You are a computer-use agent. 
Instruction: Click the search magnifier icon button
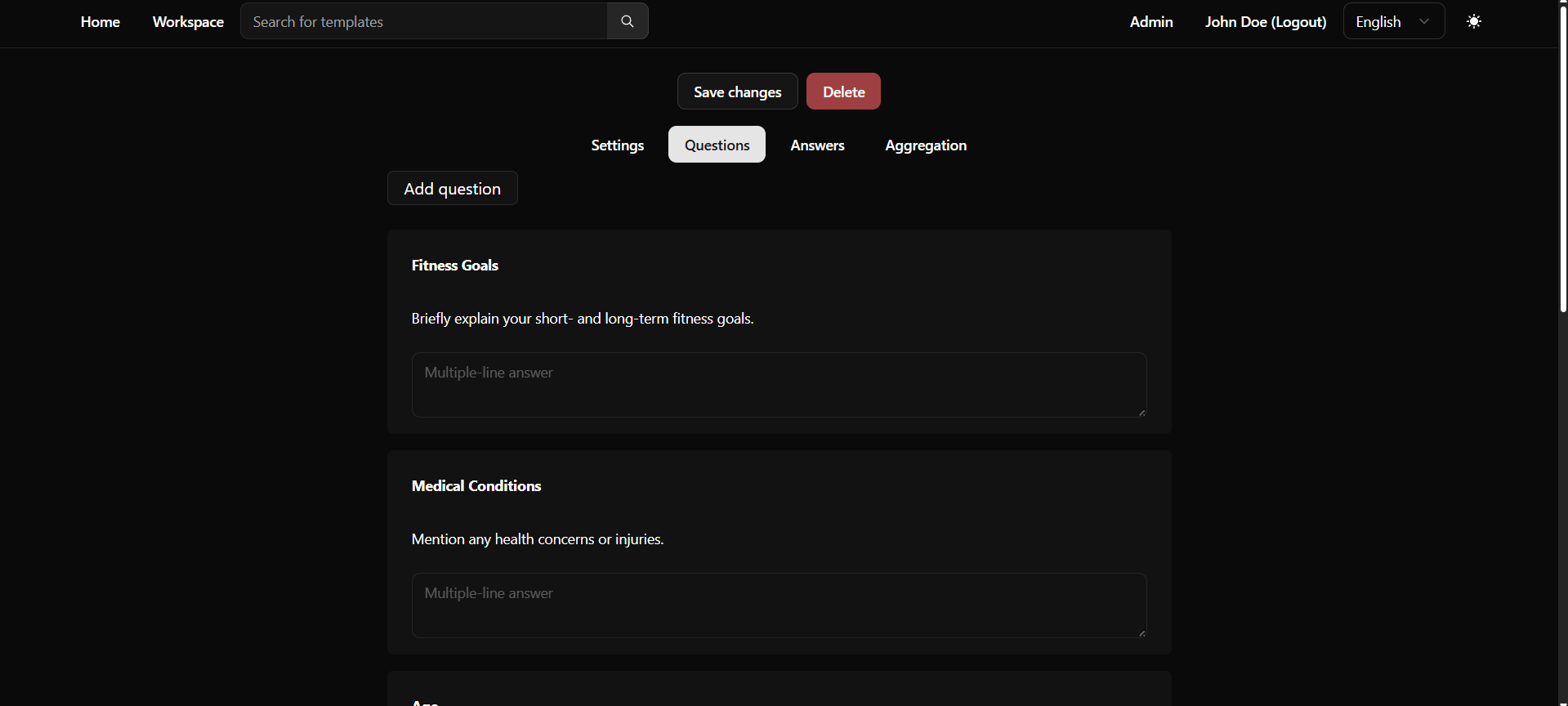click(627, 21)
